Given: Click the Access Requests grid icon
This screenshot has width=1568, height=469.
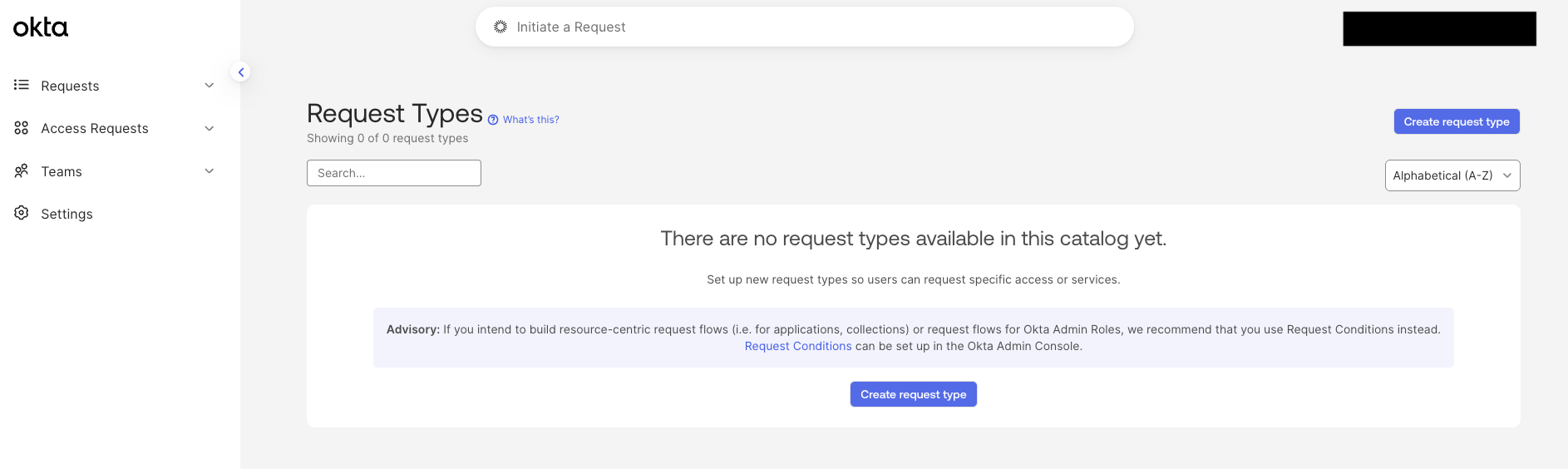Looking at the screenshot, I should (22, 128).
